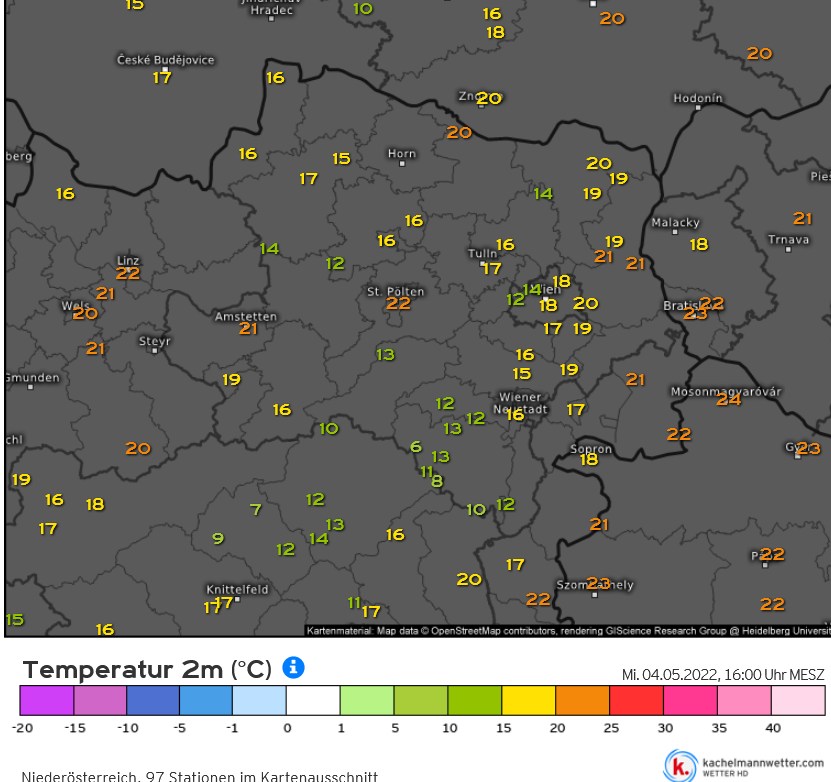Click the Knittelfeld town marker
Image resolution: width=831 pixels, height=782 pixels.
click(x=236, y=600)
